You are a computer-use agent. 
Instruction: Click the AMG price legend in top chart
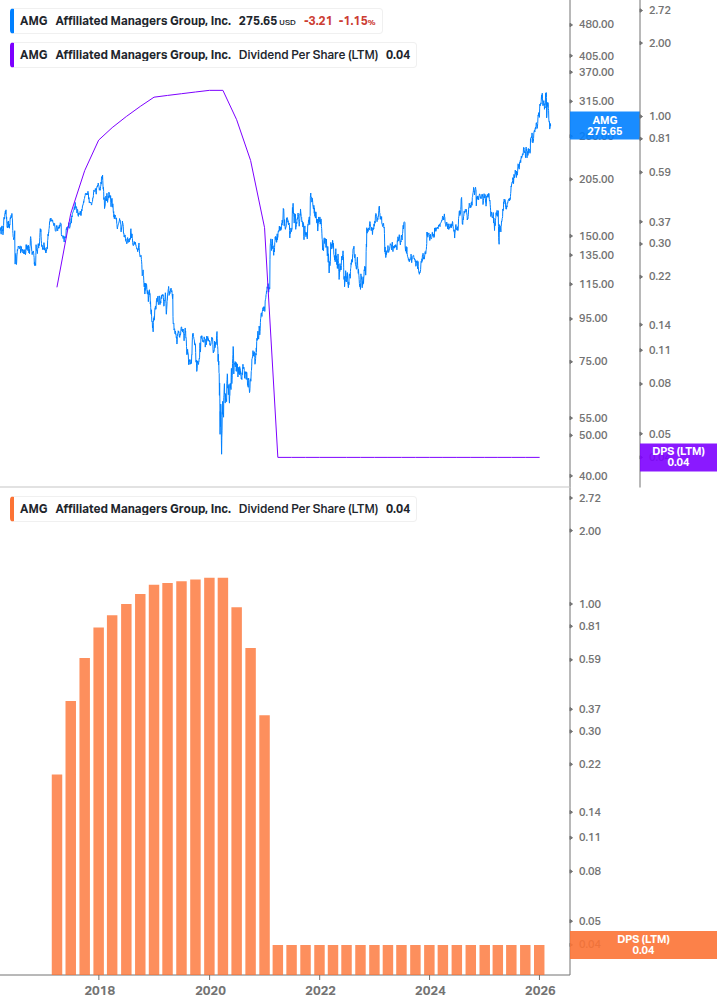[197, 21]
